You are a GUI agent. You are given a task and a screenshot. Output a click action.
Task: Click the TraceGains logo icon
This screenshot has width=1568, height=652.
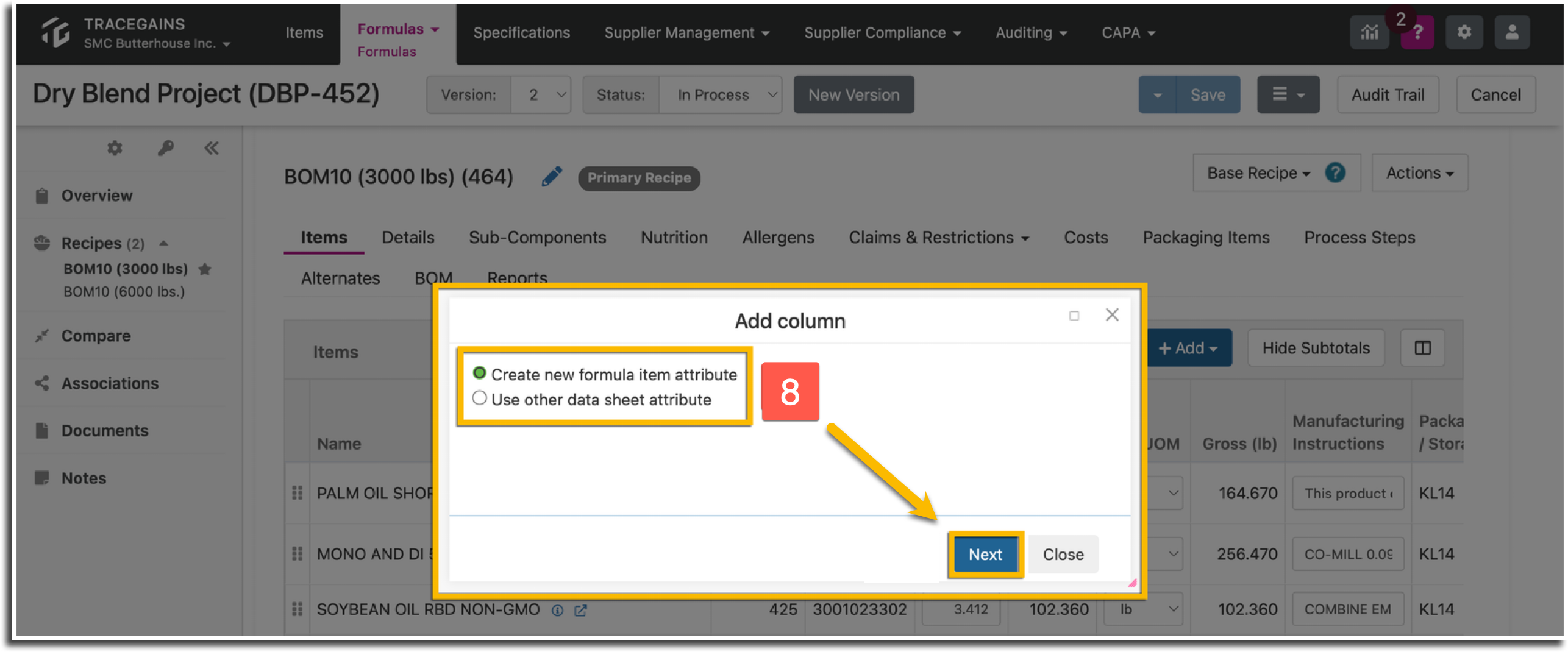coord(55,32)
